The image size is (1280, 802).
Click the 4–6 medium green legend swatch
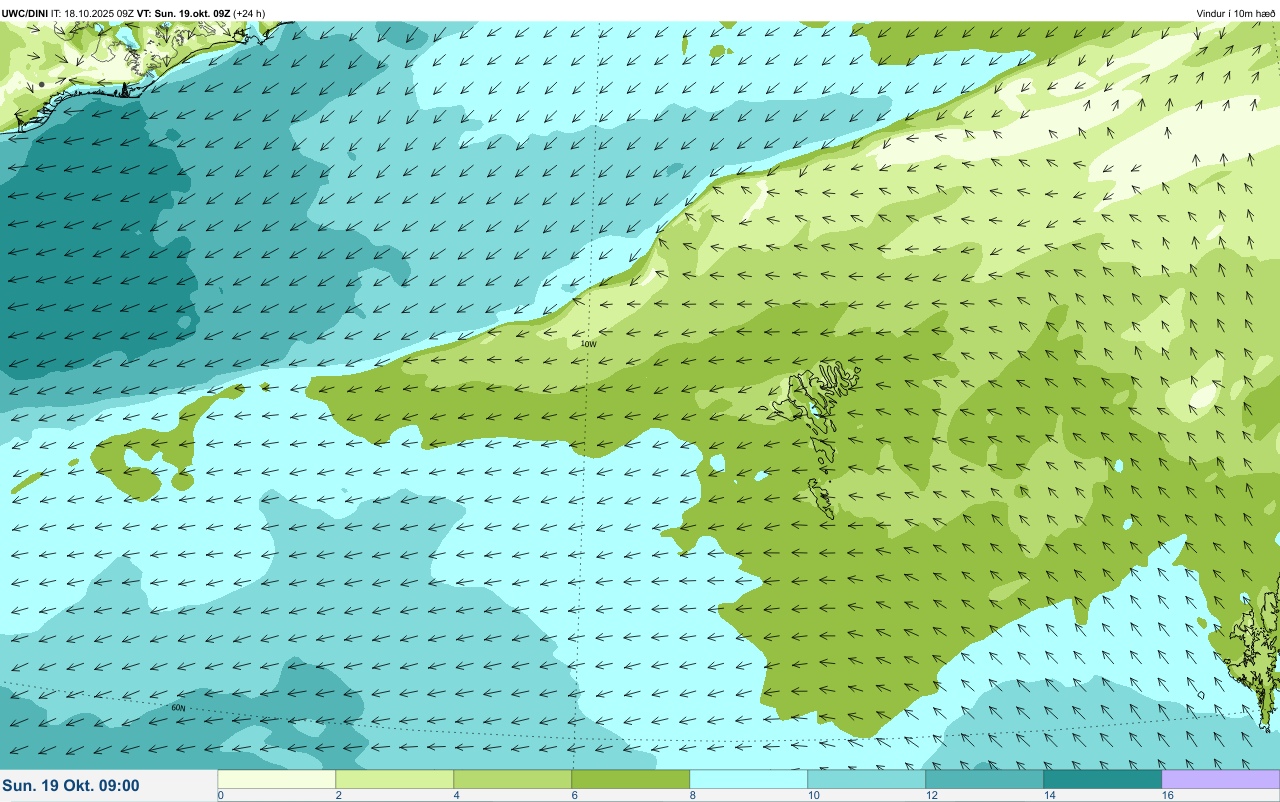pos(513,779)
